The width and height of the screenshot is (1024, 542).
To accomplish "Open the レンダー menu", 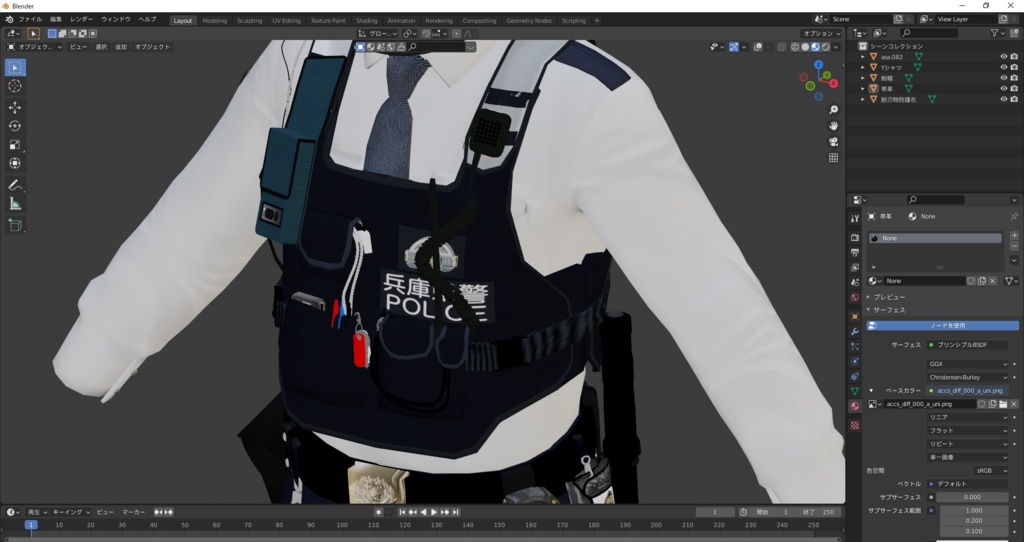I will pyautogui.click(x=81, y=20).
